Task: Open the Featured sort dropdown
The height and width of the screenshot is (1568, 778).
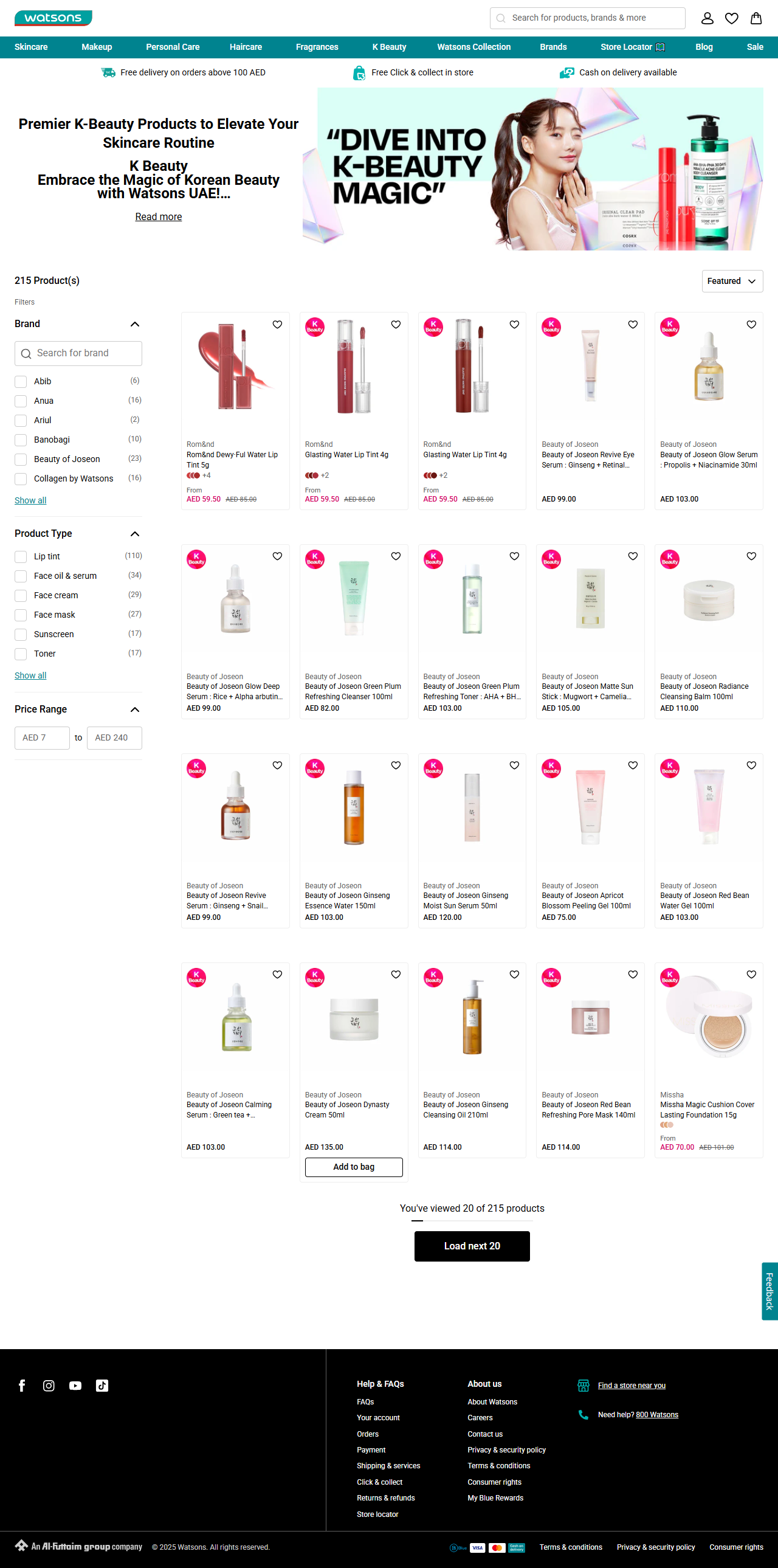Action: coord(732,281)
